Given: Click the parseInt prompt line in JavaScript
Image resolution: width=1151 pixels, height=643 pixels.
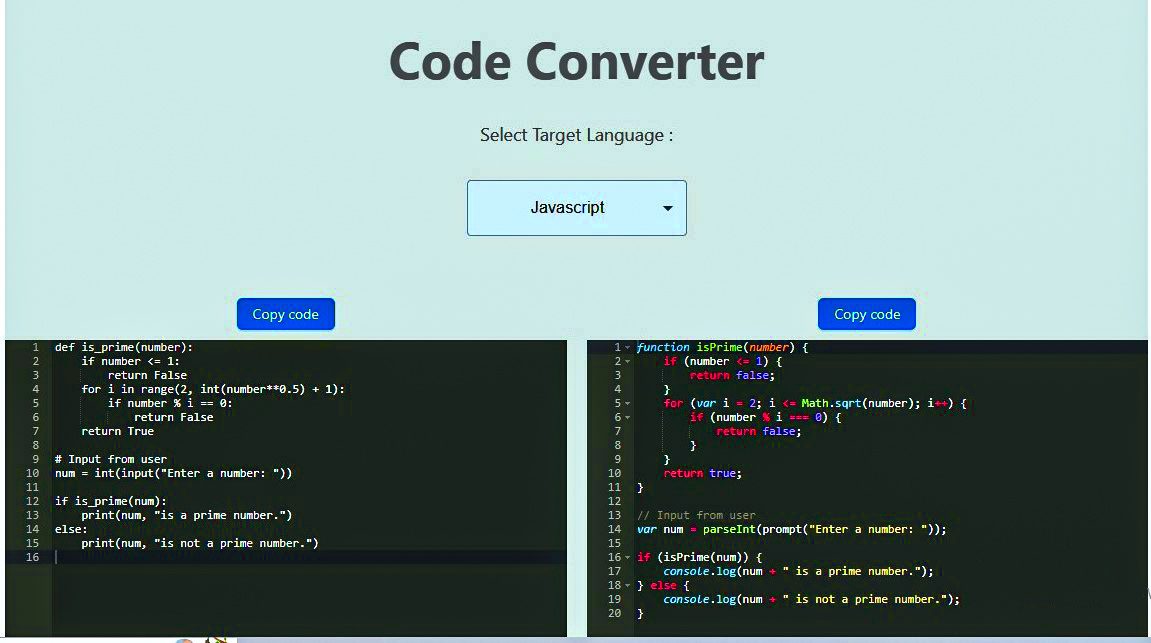Looking at the screenshot, I should pos(790,529).
